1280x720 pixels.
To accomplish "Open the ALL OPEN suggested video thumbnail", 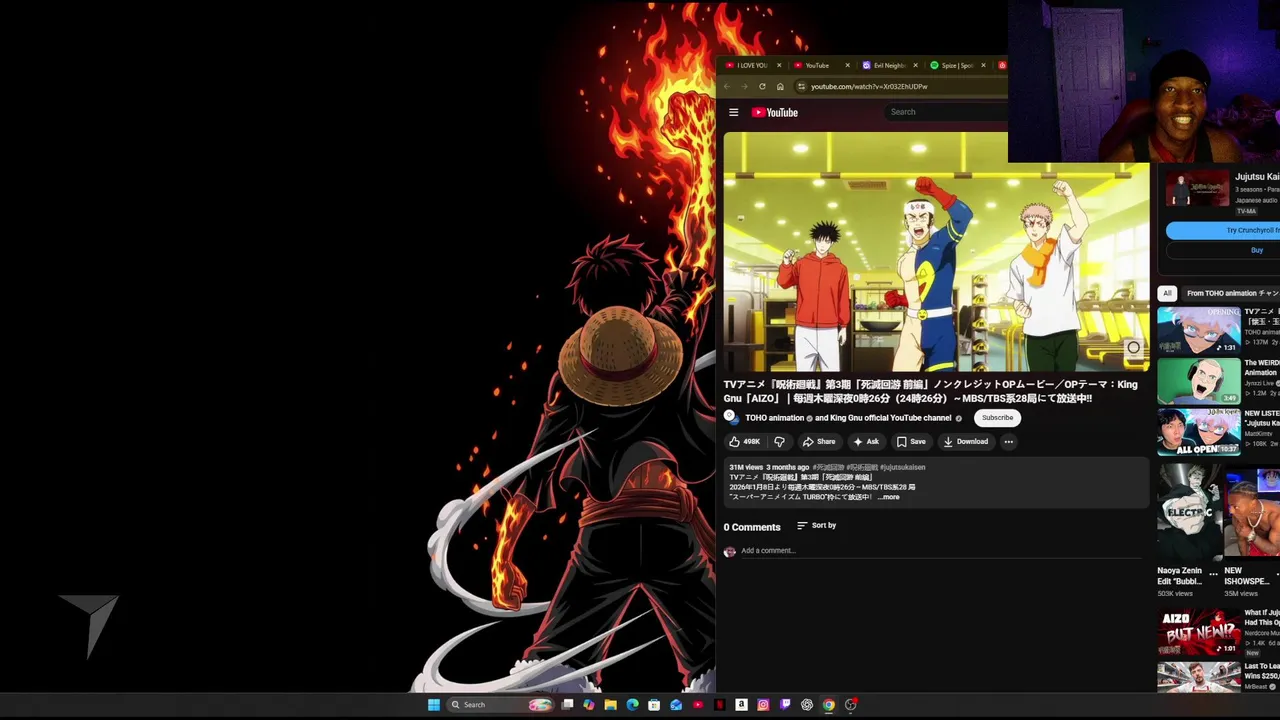I will (x=1199, y=432).
